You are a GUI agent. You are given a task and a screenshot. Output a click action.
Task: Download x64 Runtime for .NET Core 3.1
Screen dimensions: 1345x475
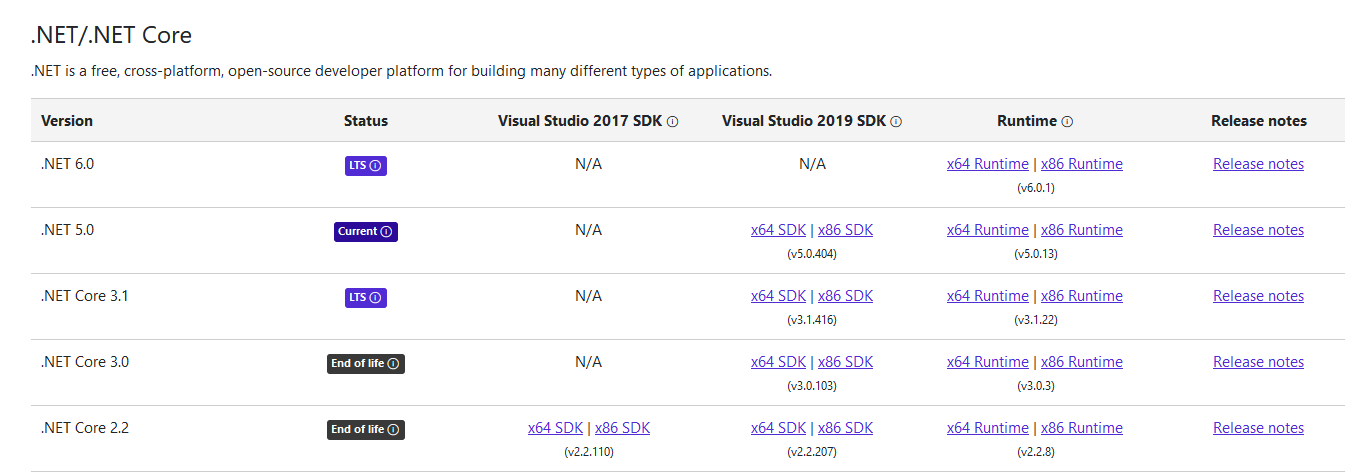point(988,296)
